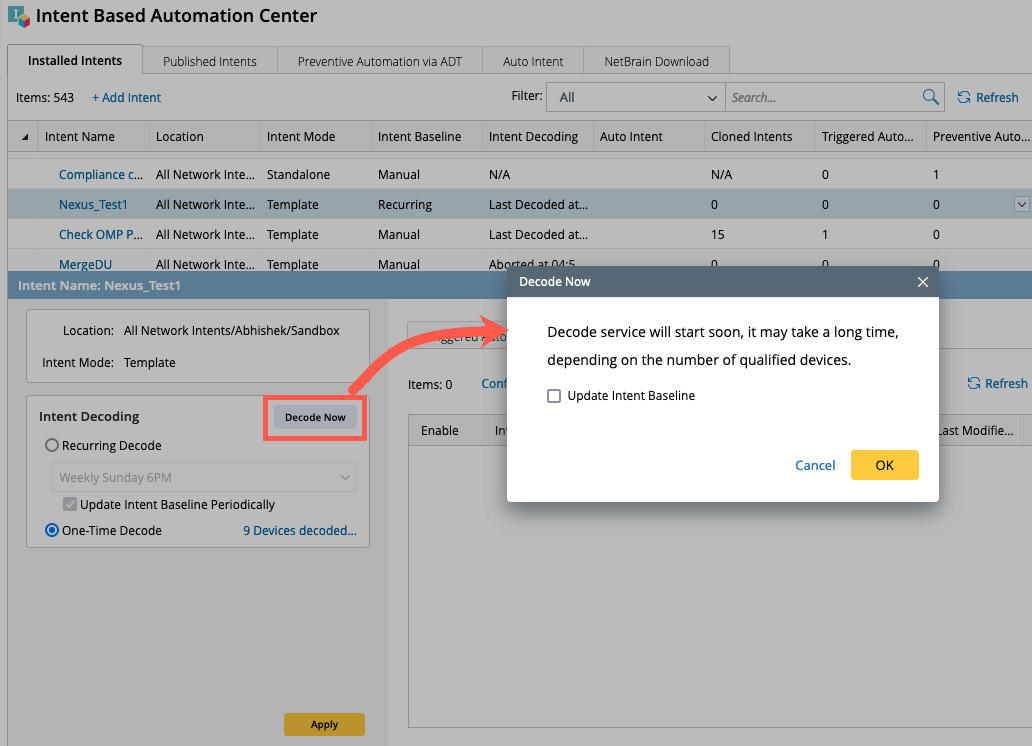Click into the Search input field
Image resolution: width=1032 pixels, height=746 pixels.
coord(822,97)
